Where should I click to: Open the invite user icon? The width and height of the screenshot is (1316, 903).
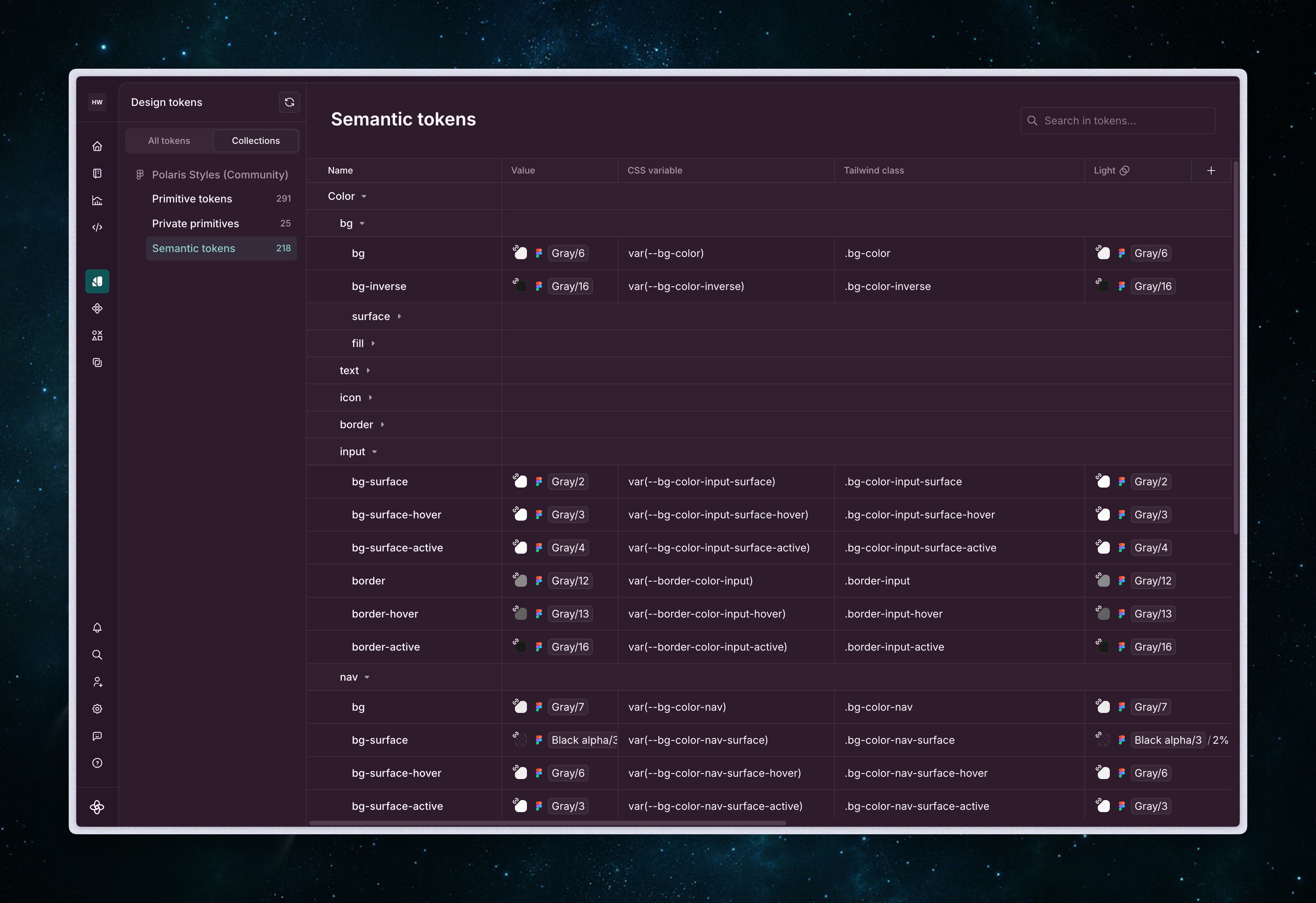click(97, 682)
